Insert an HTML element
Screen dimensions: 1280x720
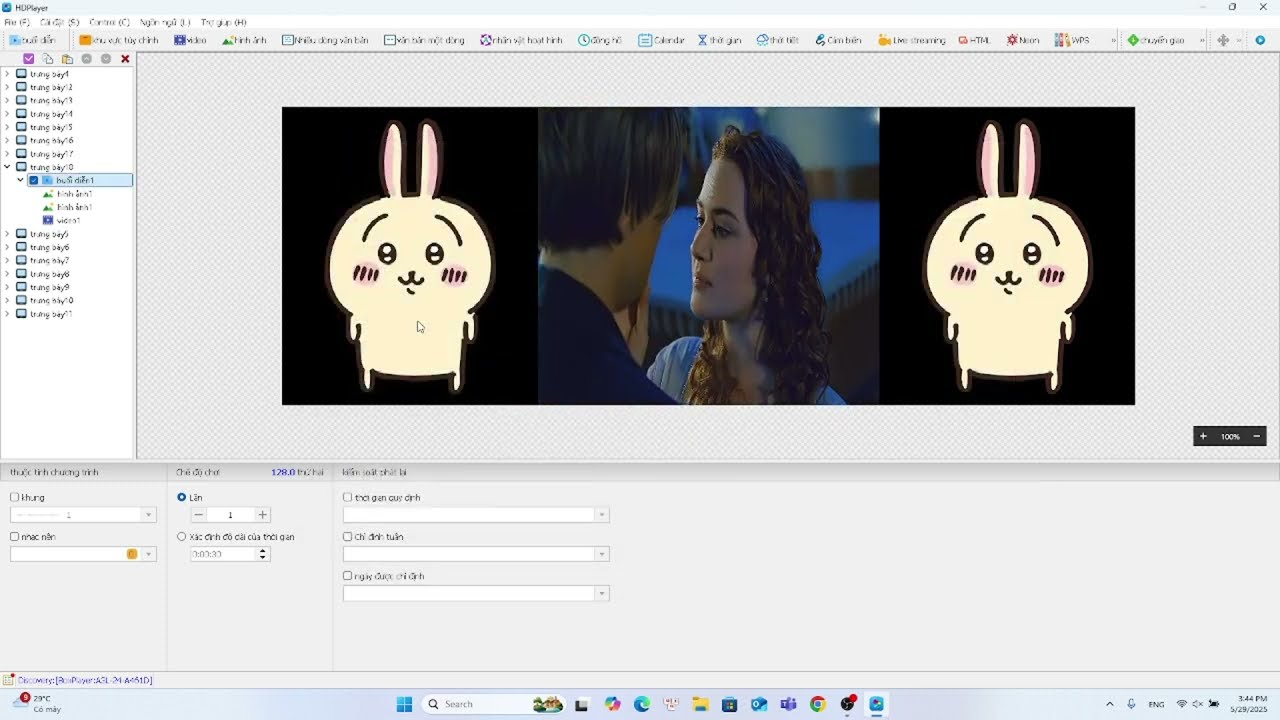(974, 40)
